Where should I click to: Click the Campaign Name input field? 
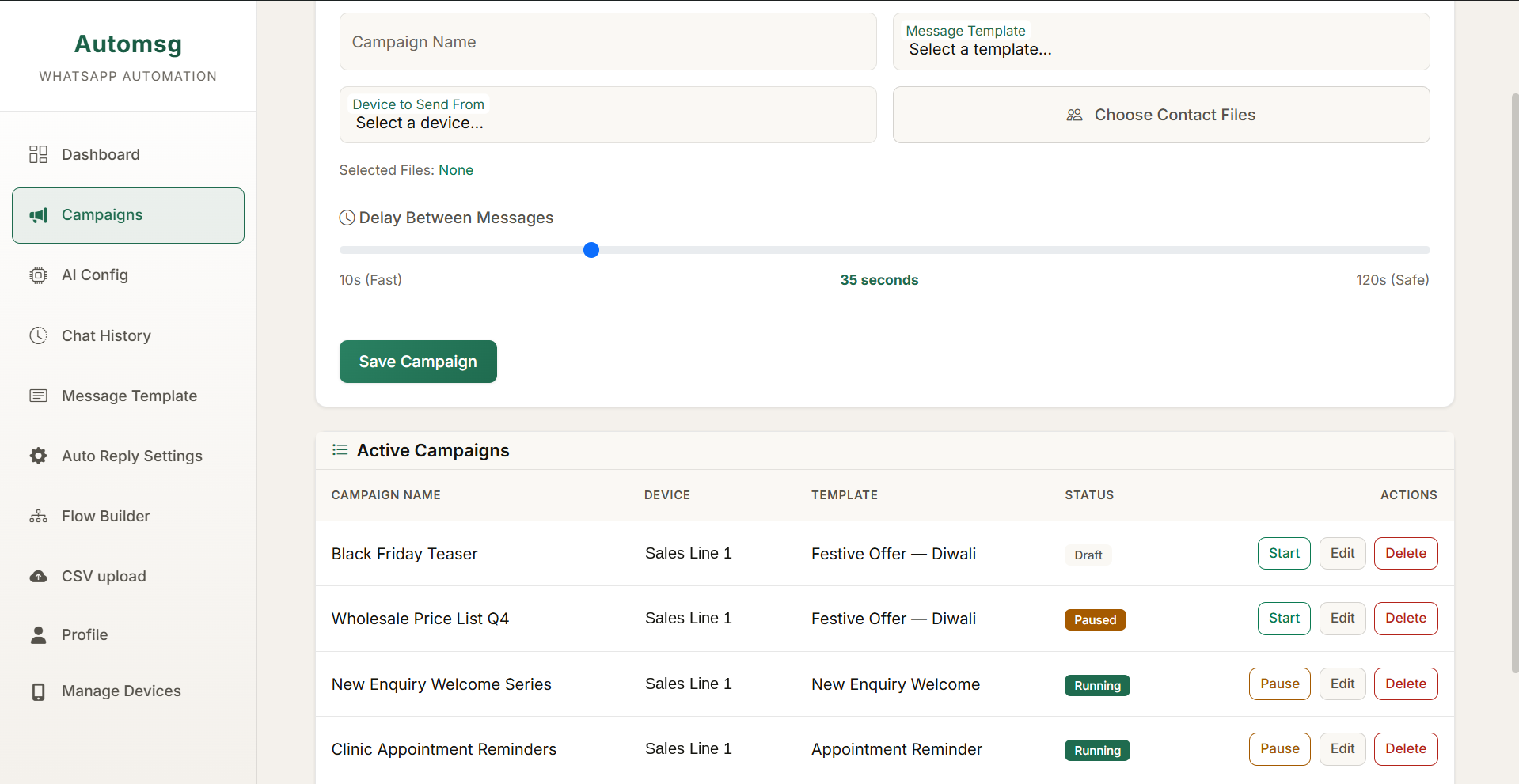pyautogui.click(x=608, y=42)
